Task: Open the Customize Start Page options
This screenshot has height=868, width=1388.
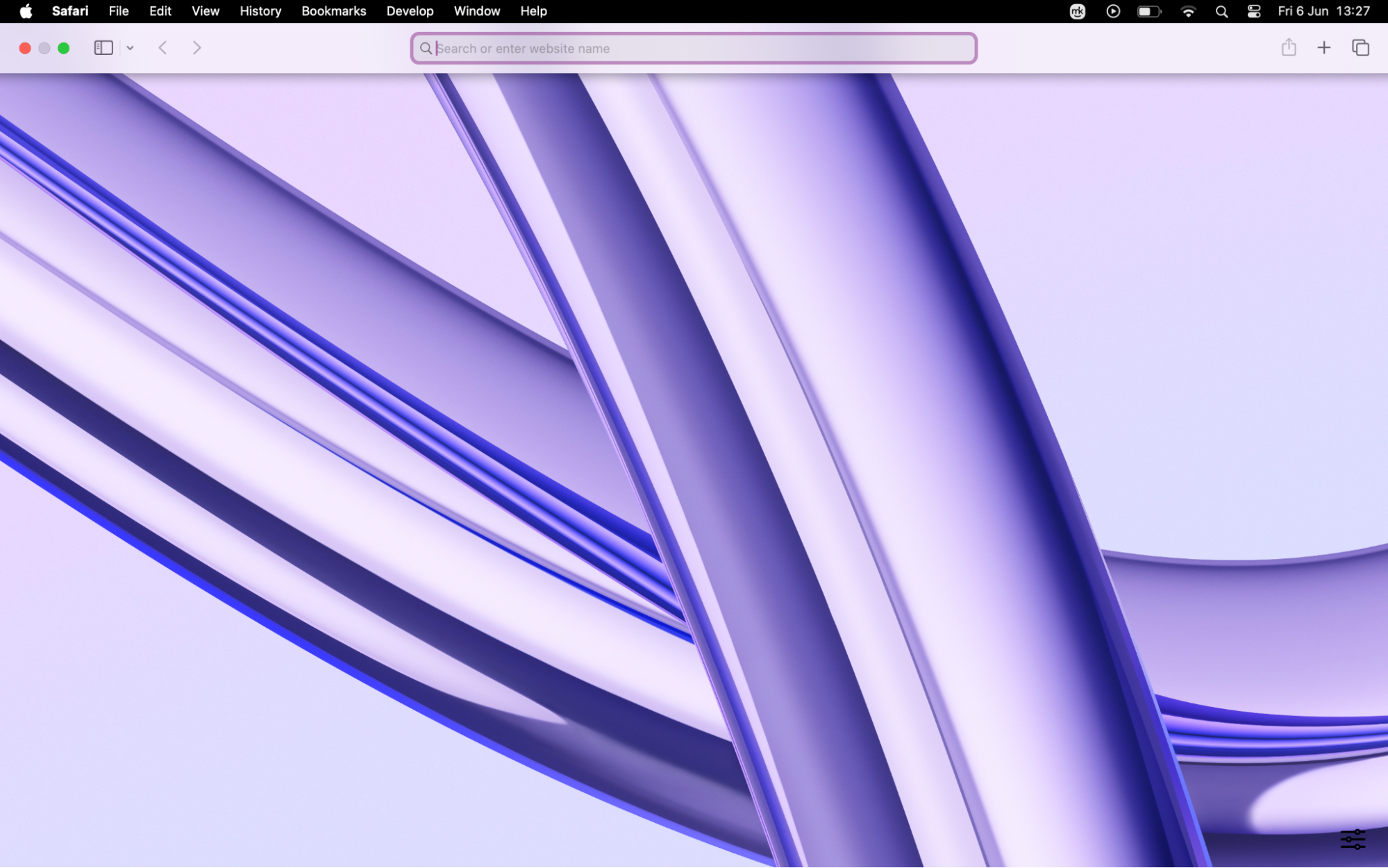Action: (x=1353, y=839)
